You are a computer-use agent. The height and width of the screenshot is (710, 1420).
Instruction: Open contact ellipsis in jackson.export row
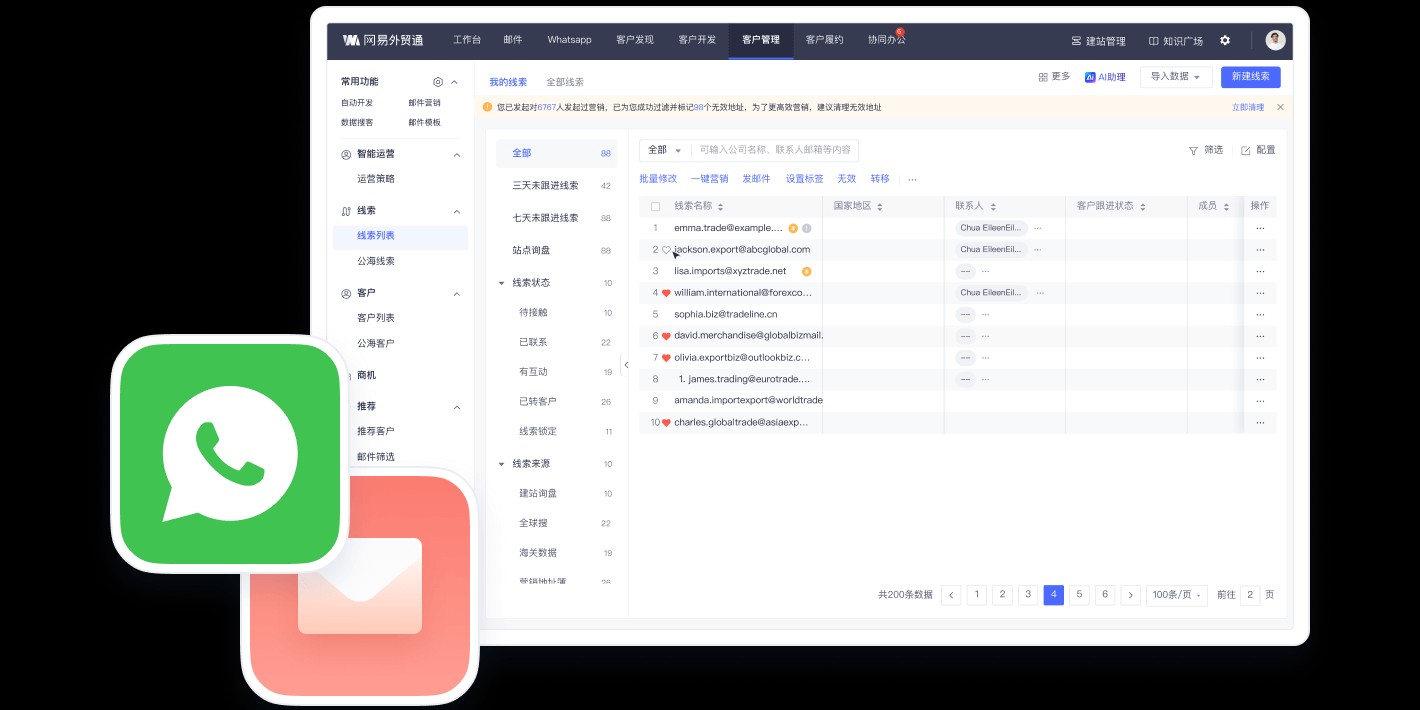tap(1037, 250)
